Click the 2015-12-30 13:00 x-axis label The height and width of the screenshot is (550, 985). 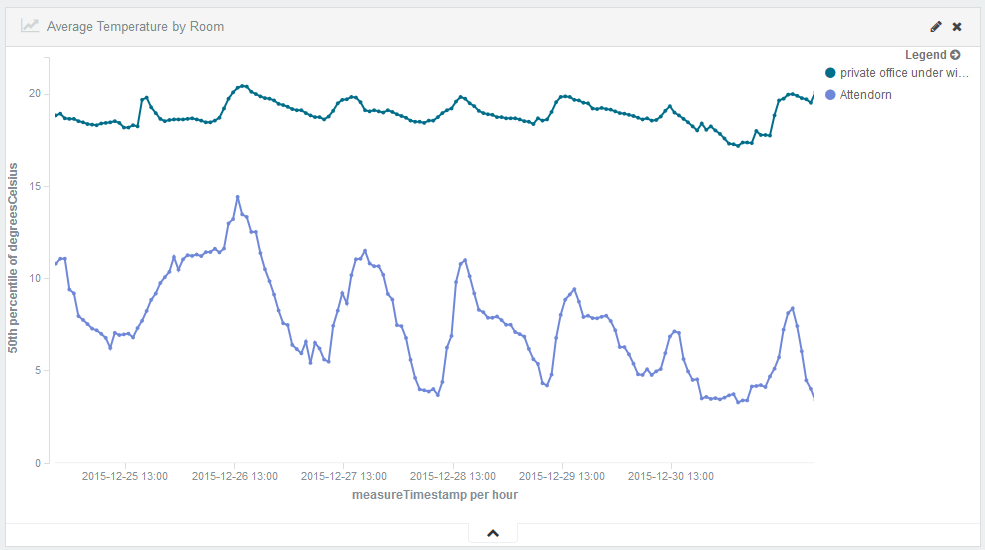pyautogui.click(x=671, y=477)
